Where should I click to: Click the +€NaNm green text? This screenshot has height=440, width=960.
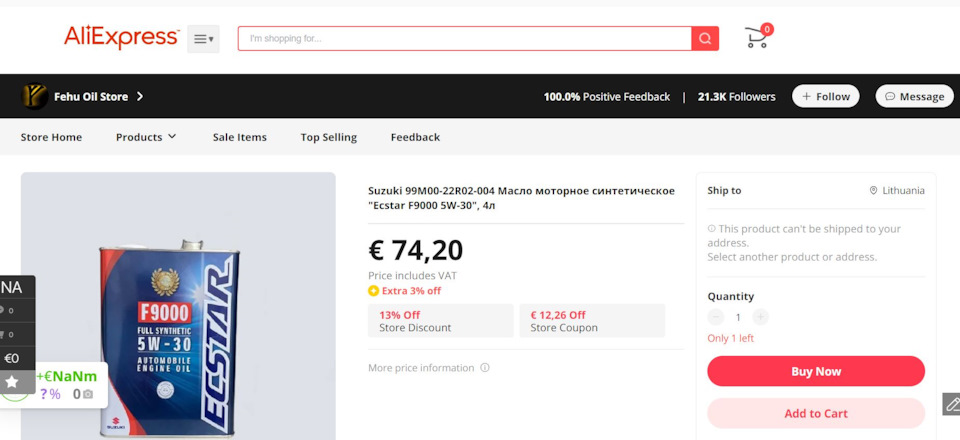(x=66, y=376)
